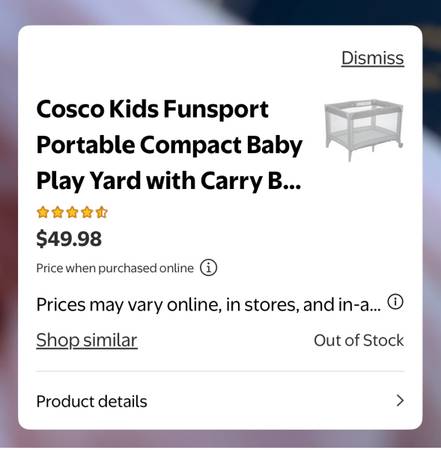The image size is (441, 450).
Task: Click blurred background outside the card
Action: (8, 233)
